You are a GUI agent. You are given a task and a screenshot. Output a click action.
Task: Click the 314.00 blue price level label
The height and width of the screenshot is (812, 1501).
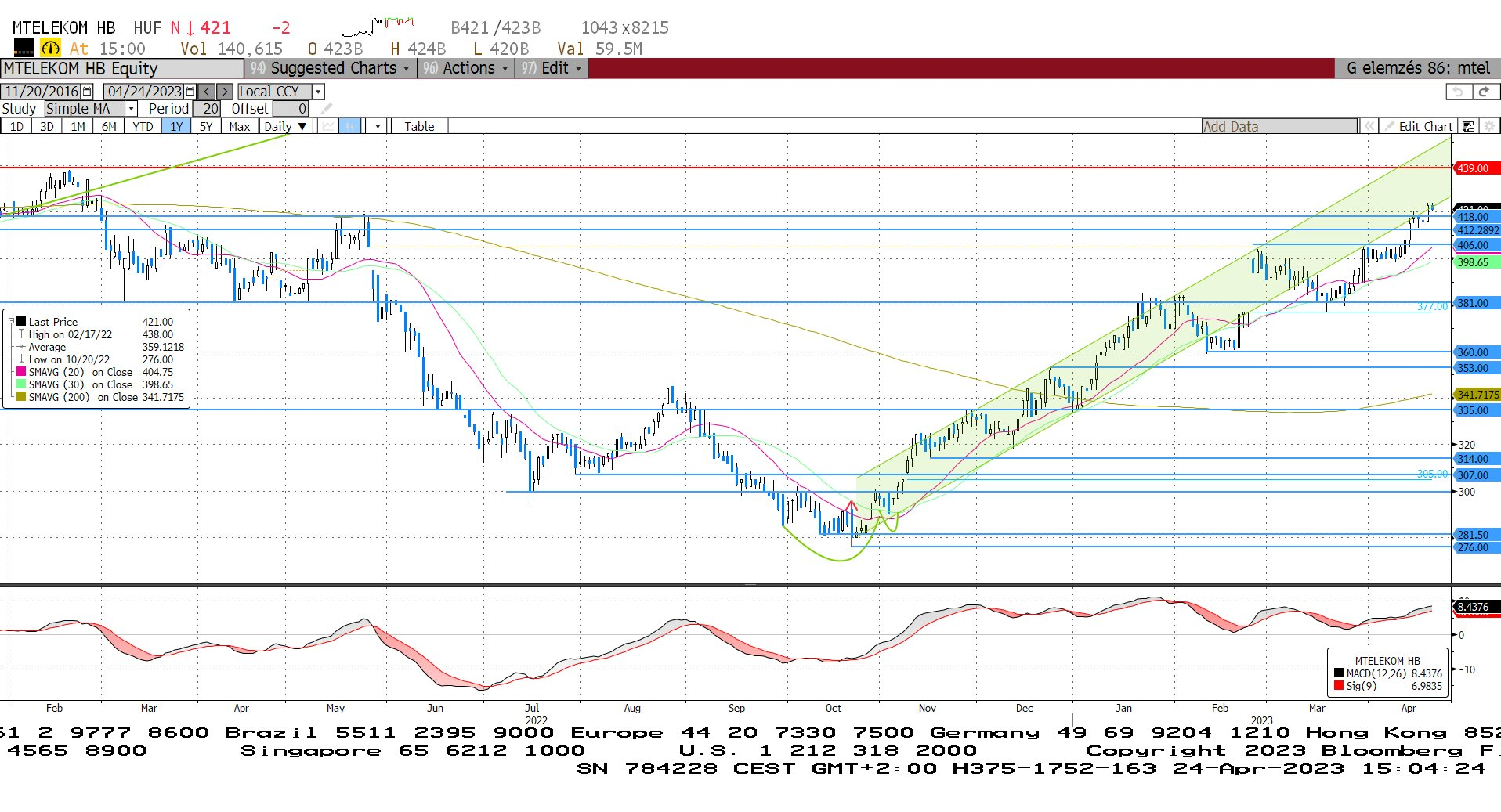pos(1477,459)
